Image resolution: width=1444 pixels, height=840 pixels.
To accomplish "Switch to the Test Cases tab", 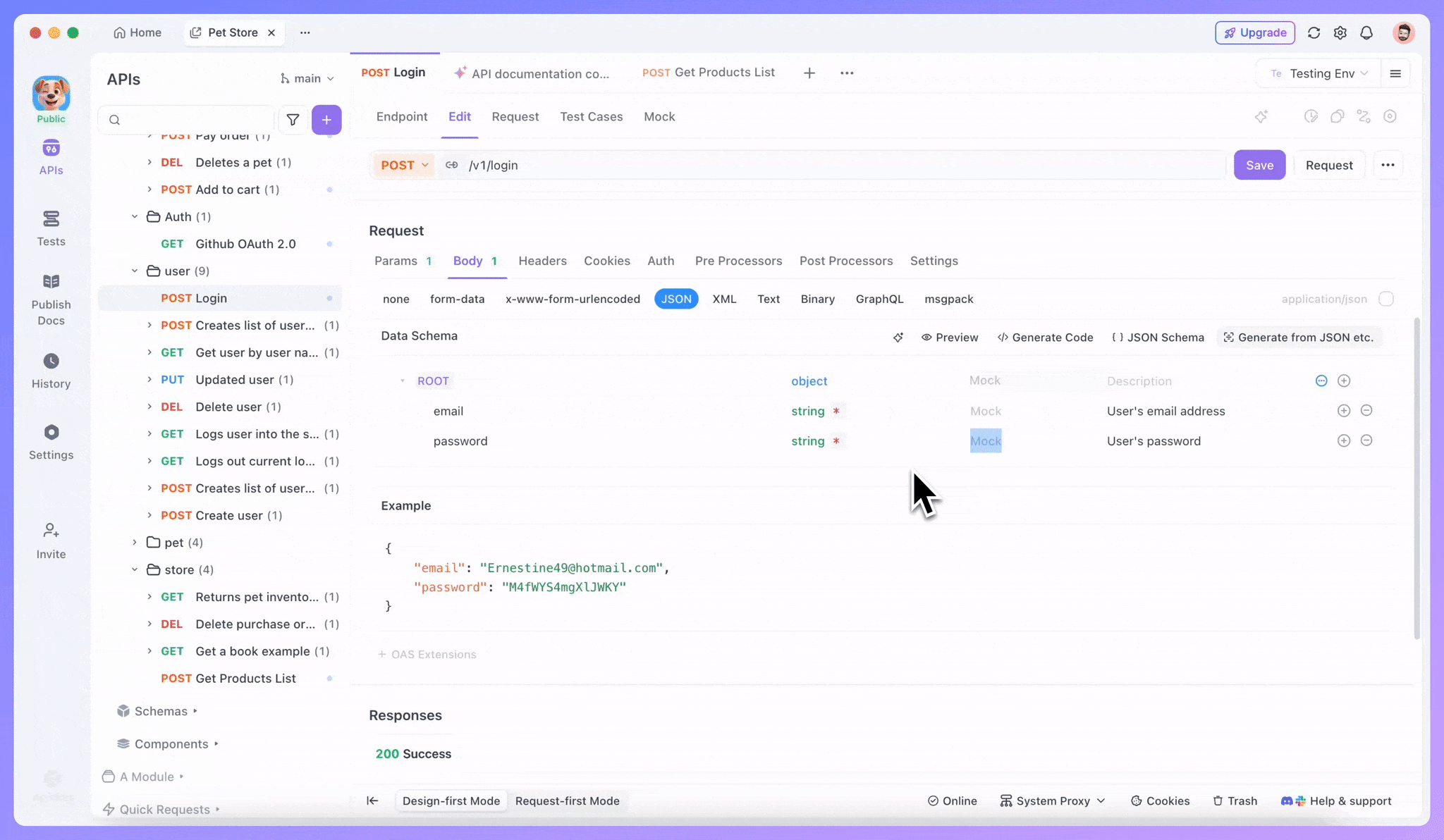I will [x=591, y=116].
